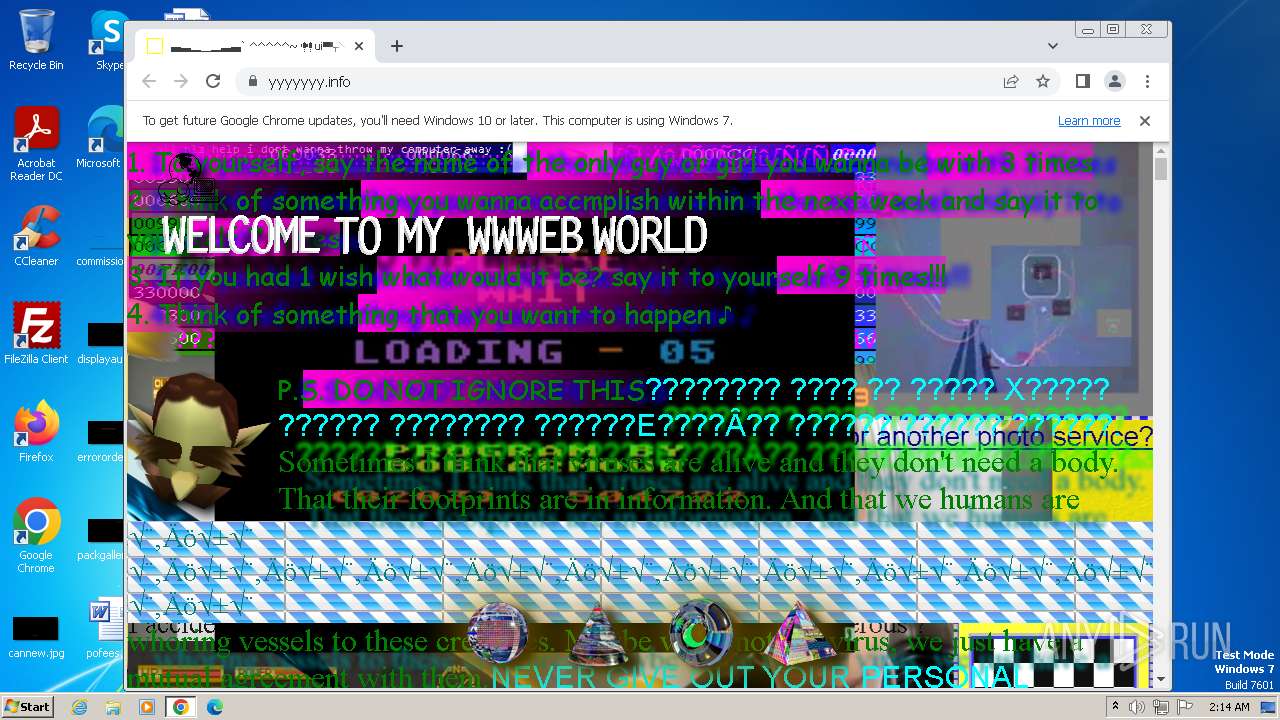The width and height of the screenshot is (1280, 720).
Task: Click the glass ring crystal icon
Action: pyautogui.click(x=699, y=632)
